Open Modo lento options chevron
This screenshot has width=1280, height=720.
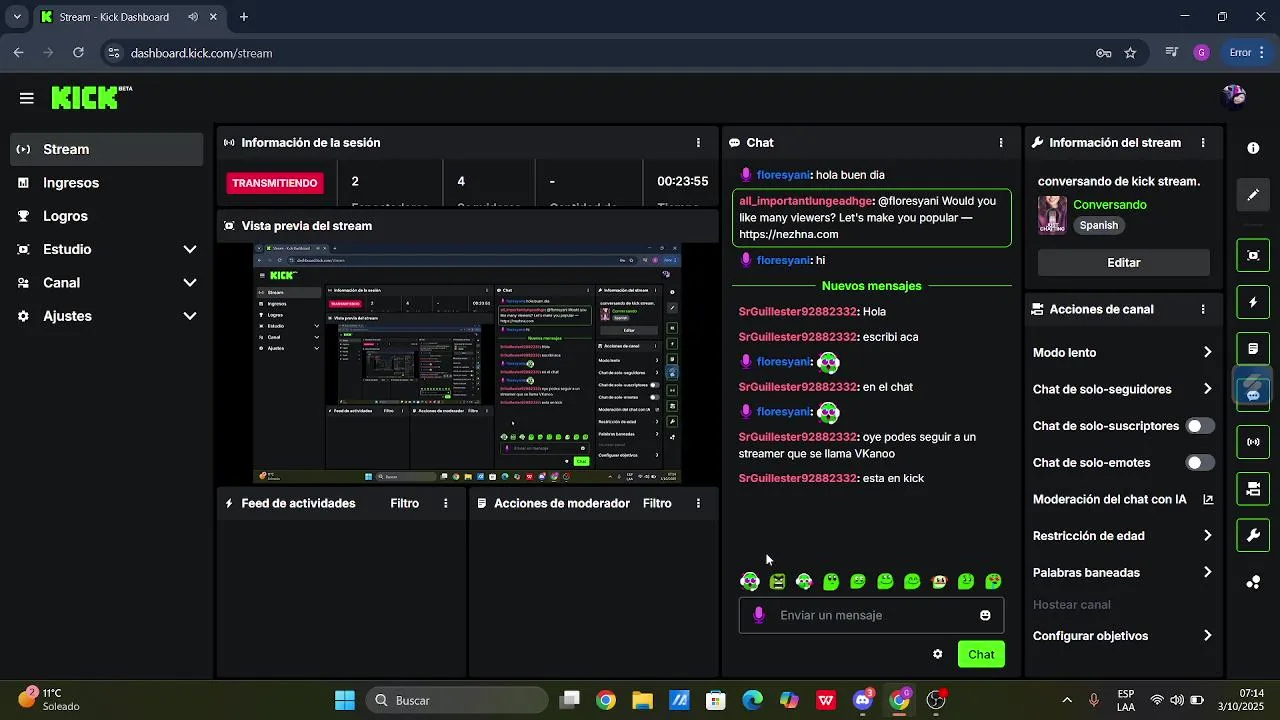1207,352
